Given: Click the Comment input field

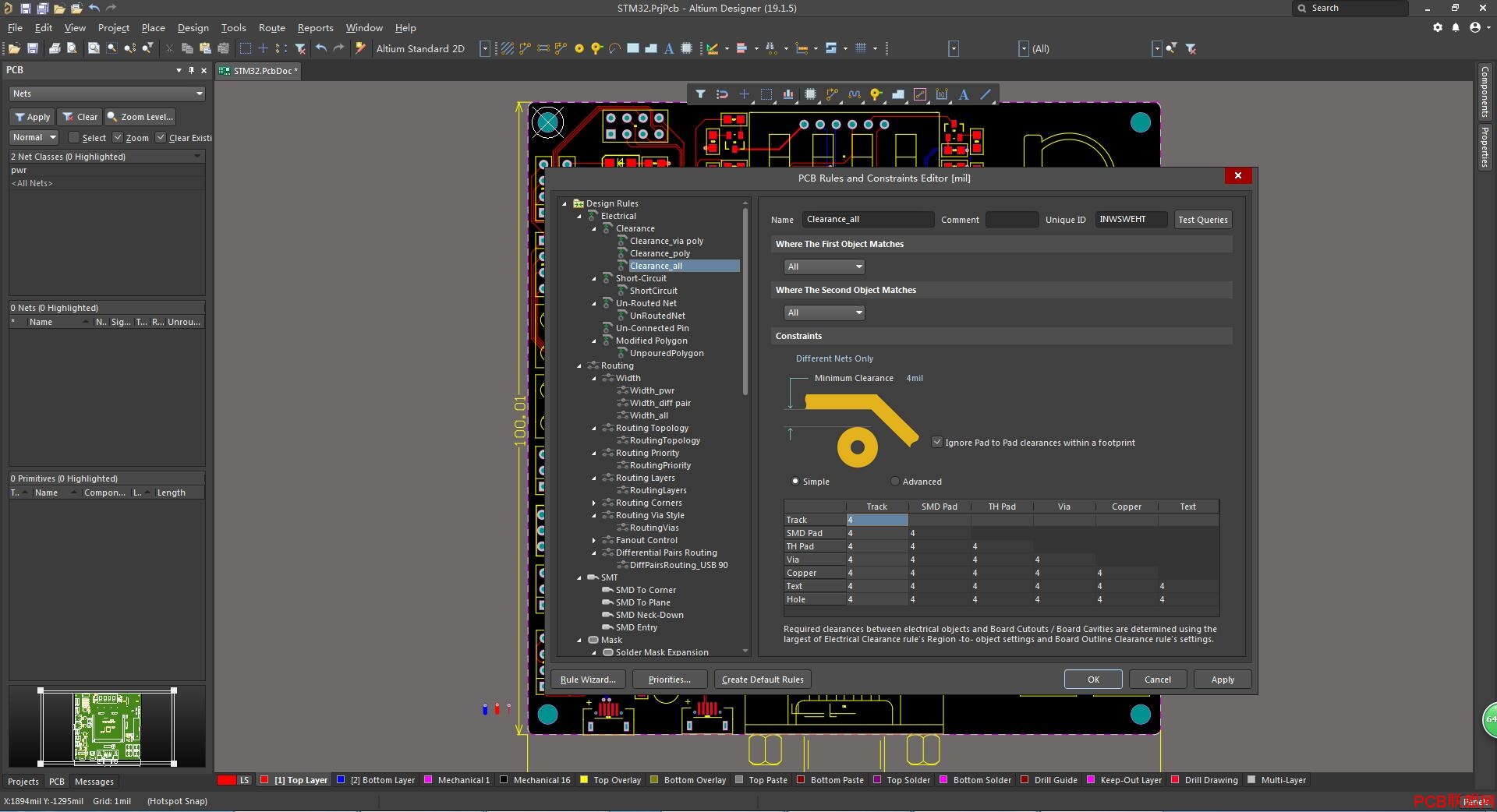Looking at the screenshot, I should tap(1011, 219).
